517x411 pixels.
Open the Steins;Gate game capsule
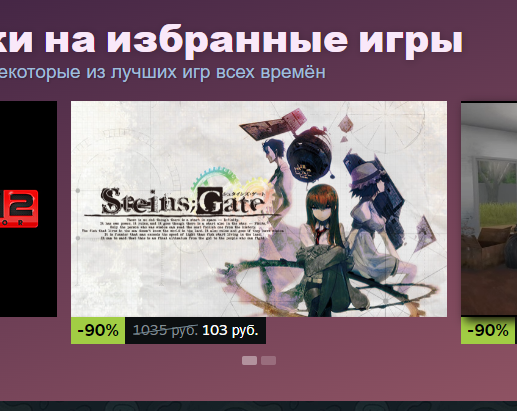pos(259,209)
